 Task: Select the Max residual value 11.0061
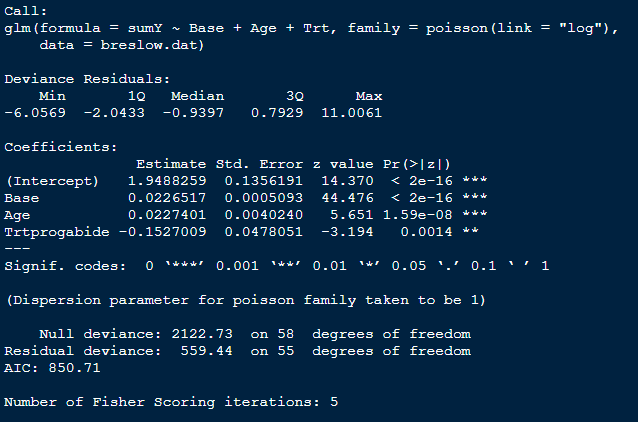[x=352, y=113]
